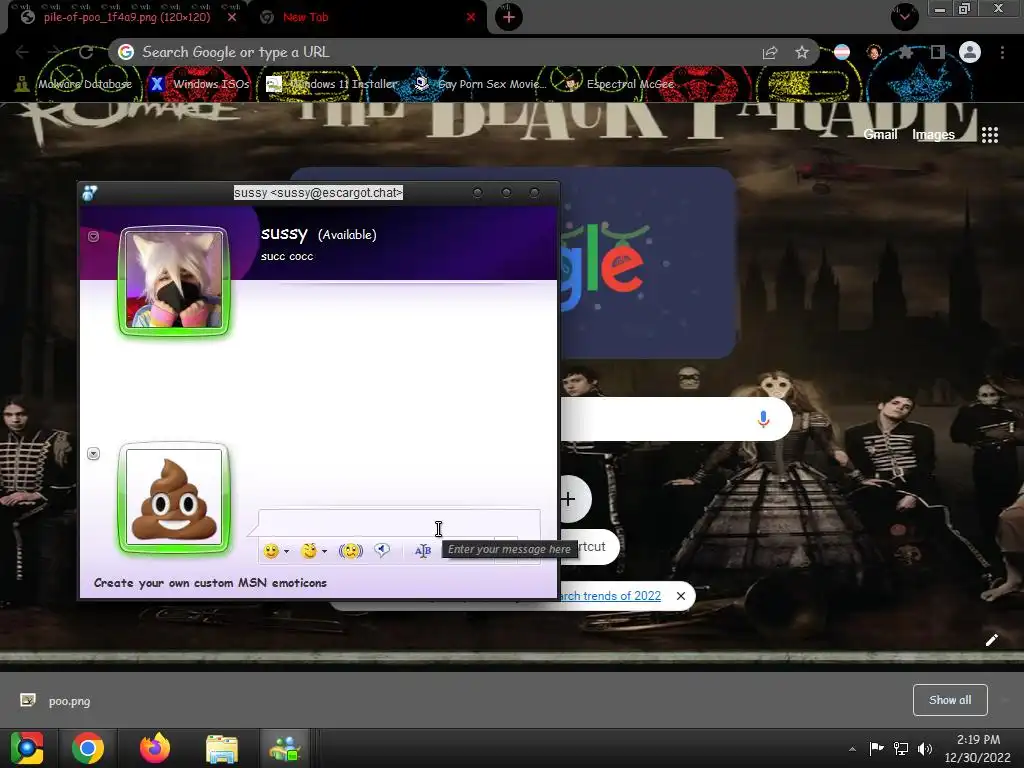Screen dimensions: 1024x768
Task: Open the Start button on taskbar
Action: tap(27, 748)
